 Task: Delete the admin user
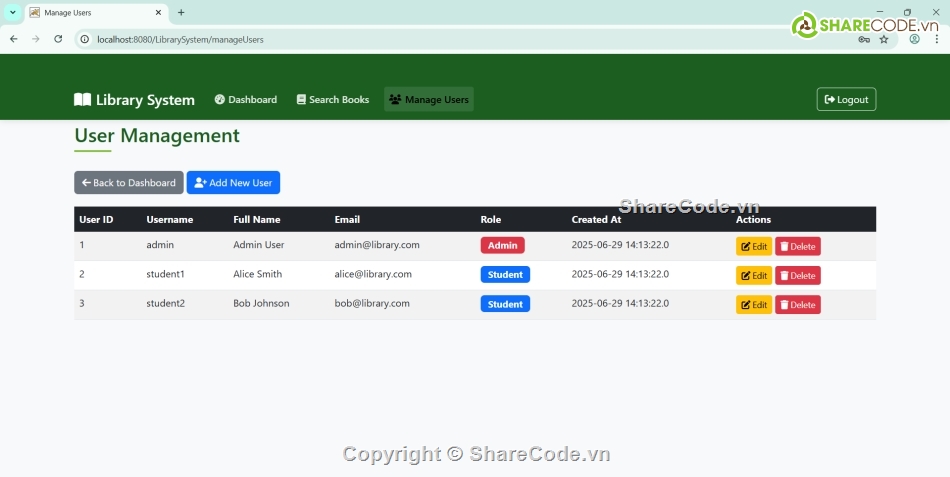click(x=798, y=246)
